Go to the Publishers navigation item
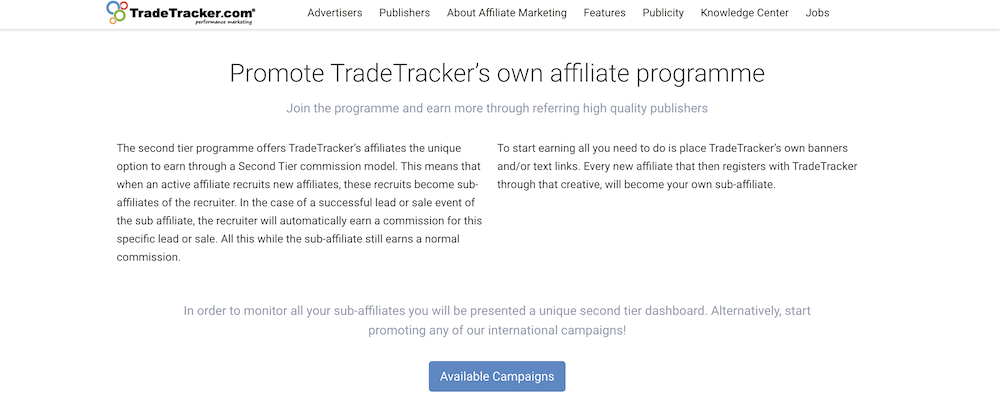 pos(404,13)
